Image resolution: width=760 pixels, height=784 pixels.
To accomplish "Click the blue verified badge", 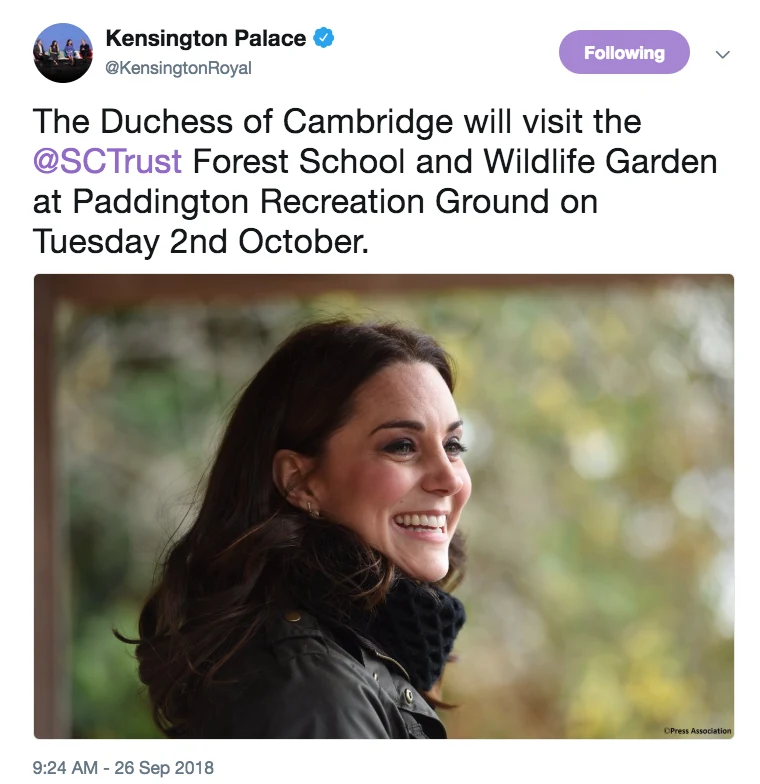I will tap(323, 39).
